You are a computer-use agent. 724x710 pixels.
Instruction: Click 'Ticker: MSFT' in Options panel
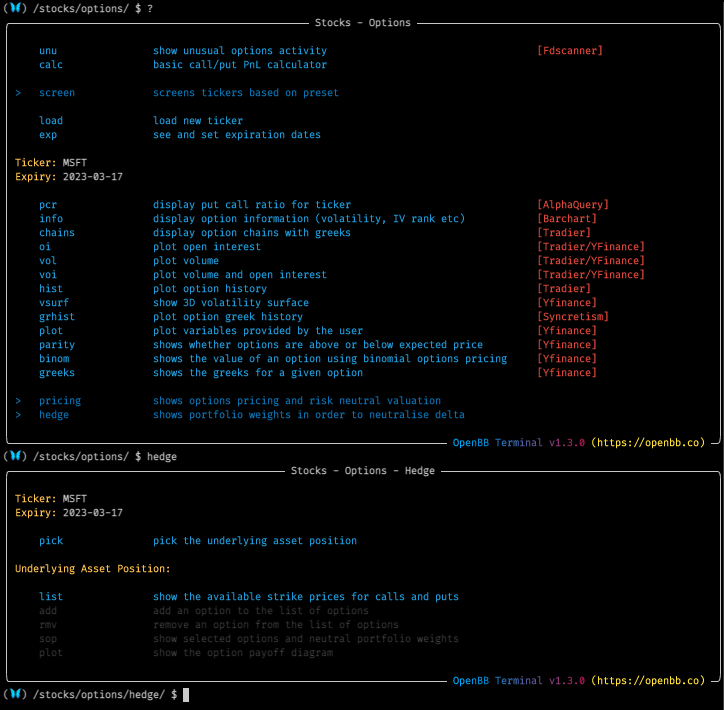(x=51, y=162)
